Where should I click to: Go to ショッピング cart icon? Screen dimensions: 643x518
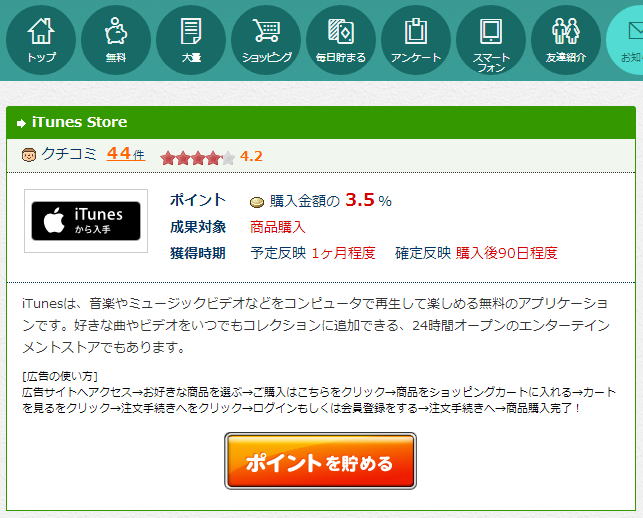click(x=266, y=40)
